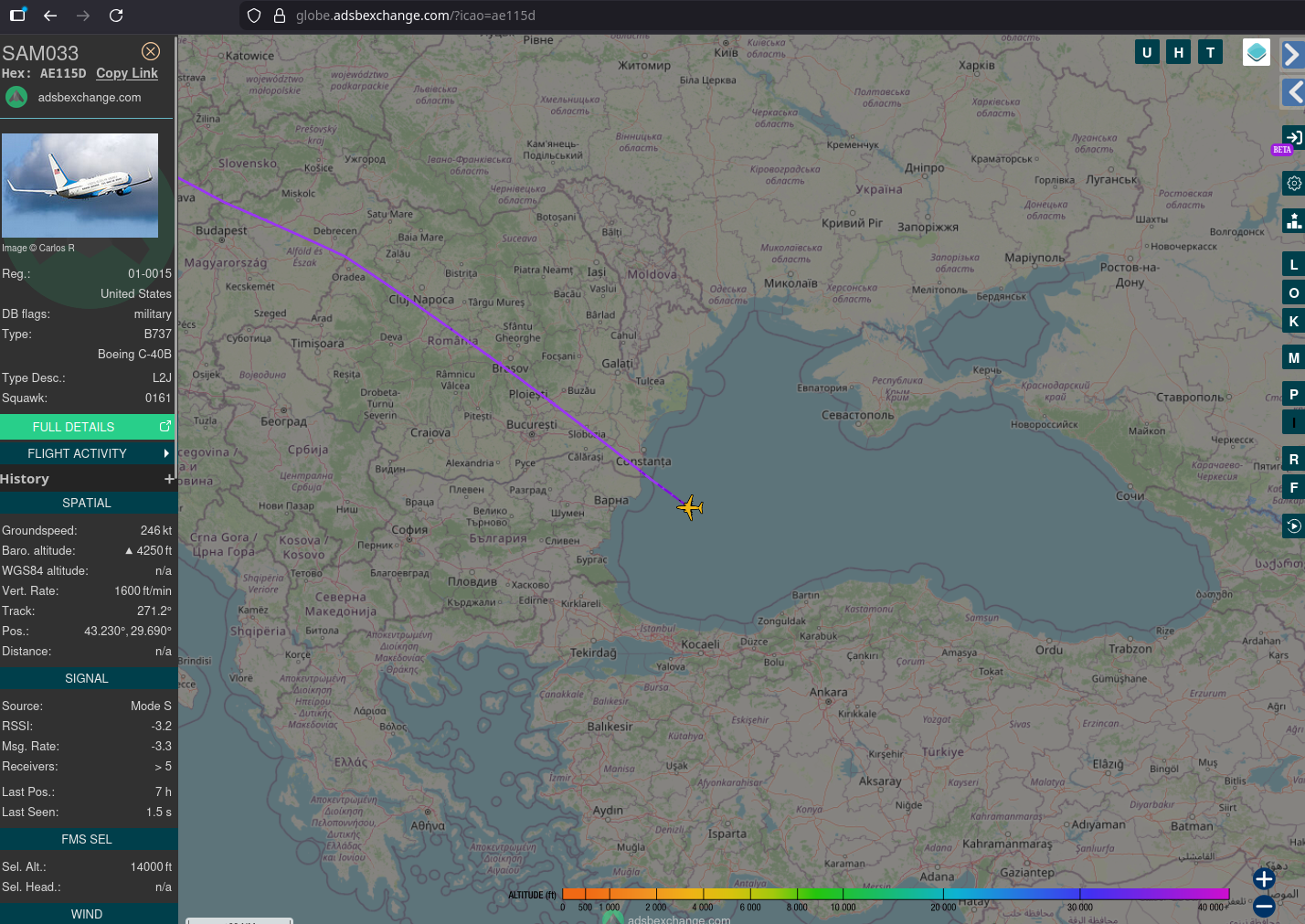Click the ADS-B Exchange logo icon

pyautogui.click(x=16, y=97)
